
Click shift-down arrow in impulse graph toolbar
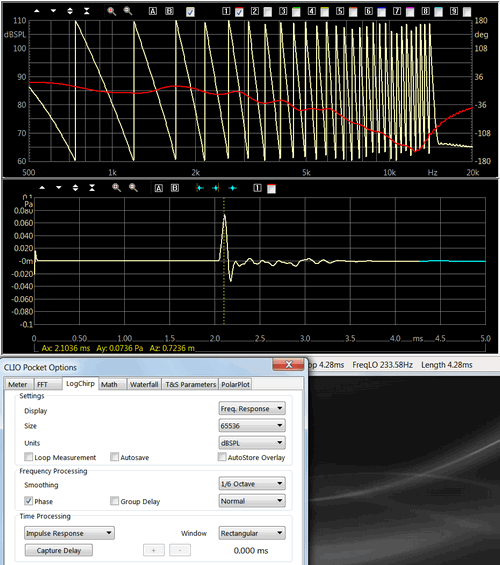59,188
